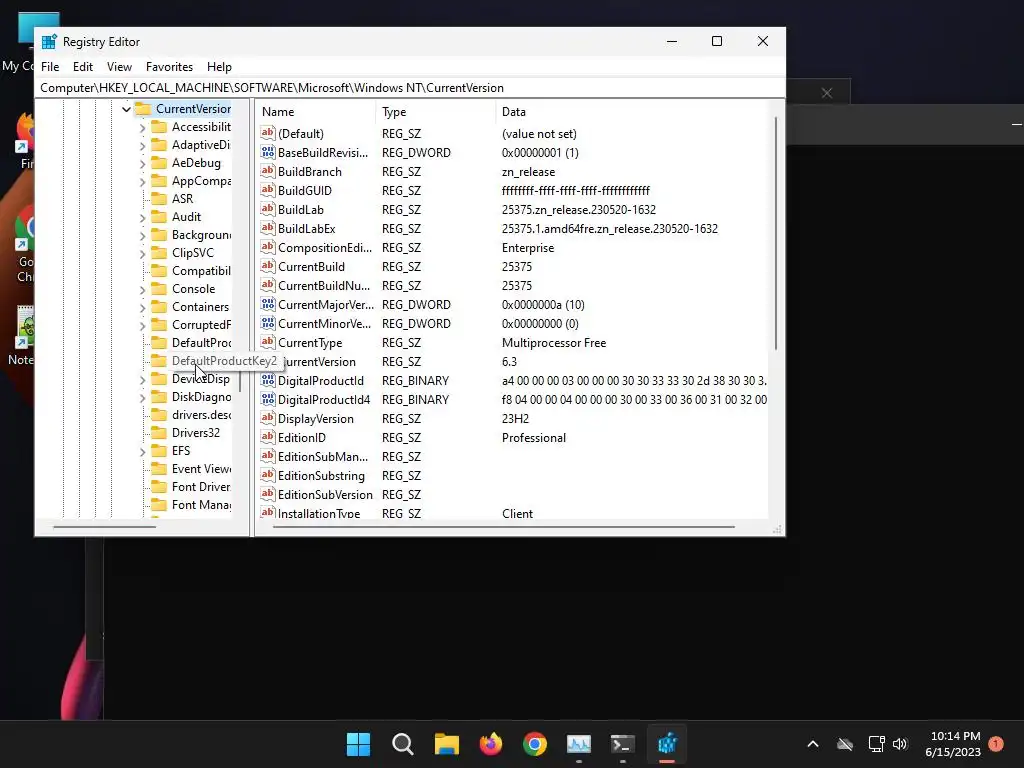Open the Windows Start menu
This screenshot has width=1024, height=768.
(358, 744)
